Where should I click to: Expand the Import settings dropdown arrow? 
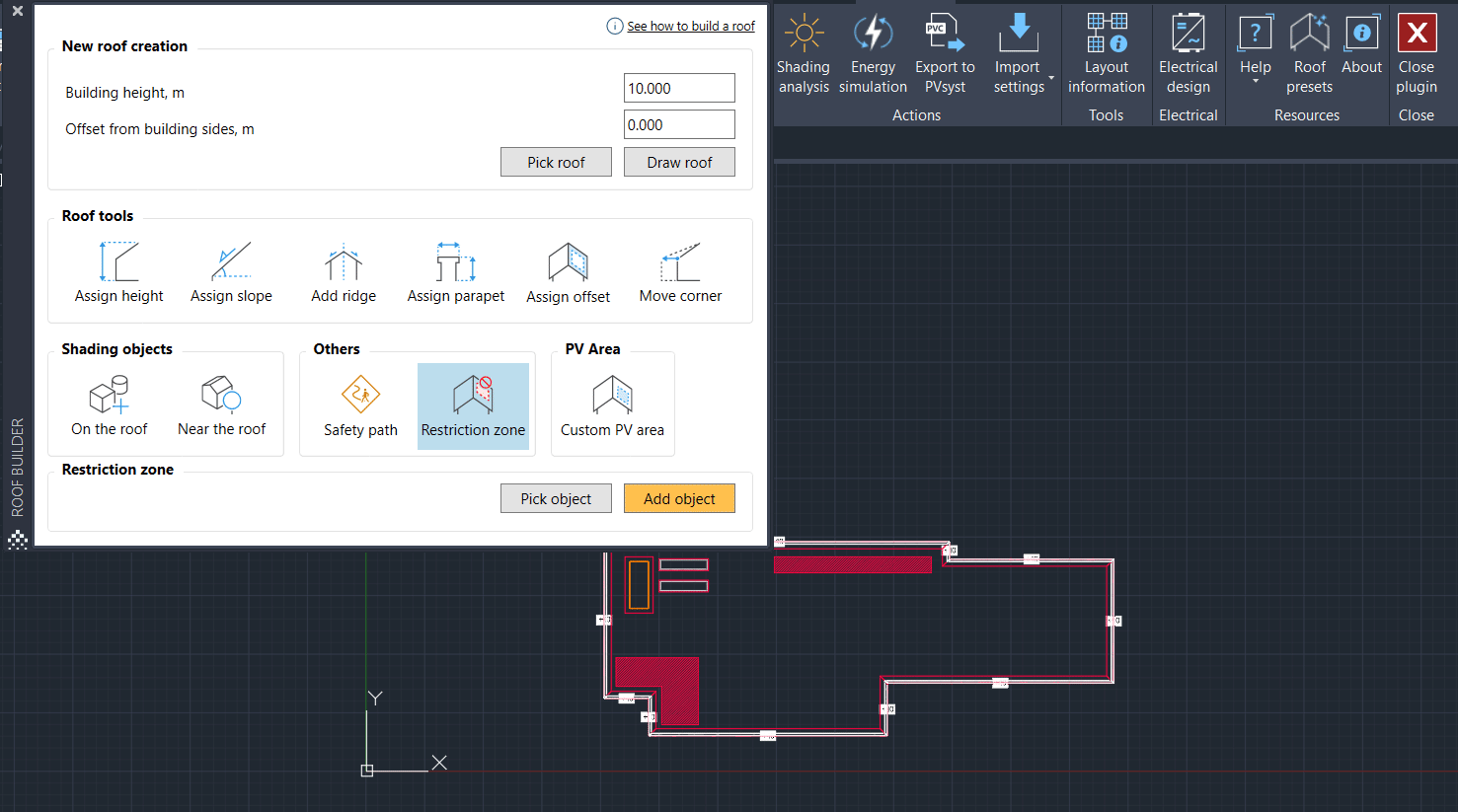click(x=1051, y=78)
